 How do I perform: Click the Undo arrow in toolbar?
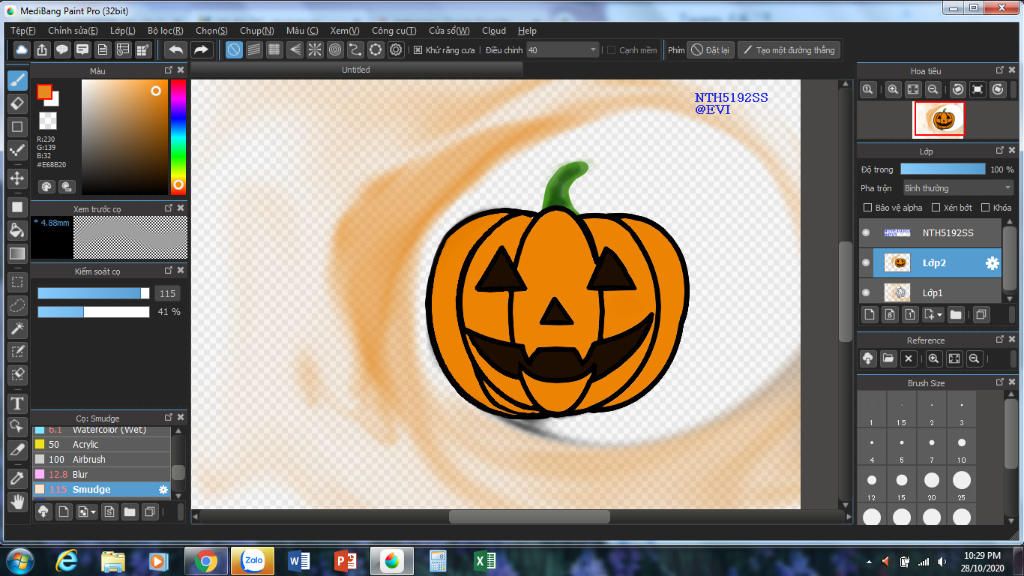[x=176, y=50]
